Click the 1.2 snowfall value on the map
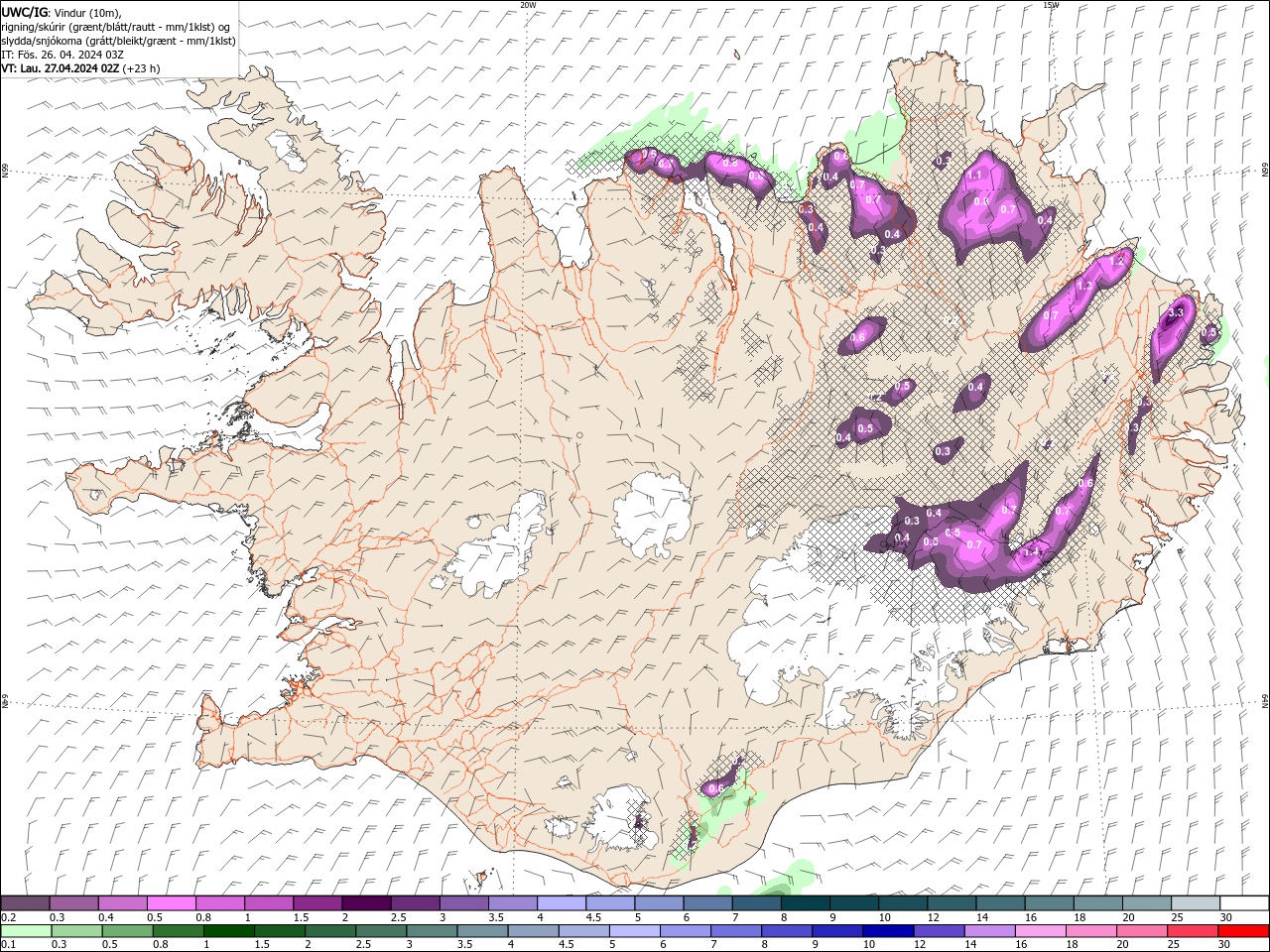1270x952 pixels. pyautogui.click(x=1118, y=261)
